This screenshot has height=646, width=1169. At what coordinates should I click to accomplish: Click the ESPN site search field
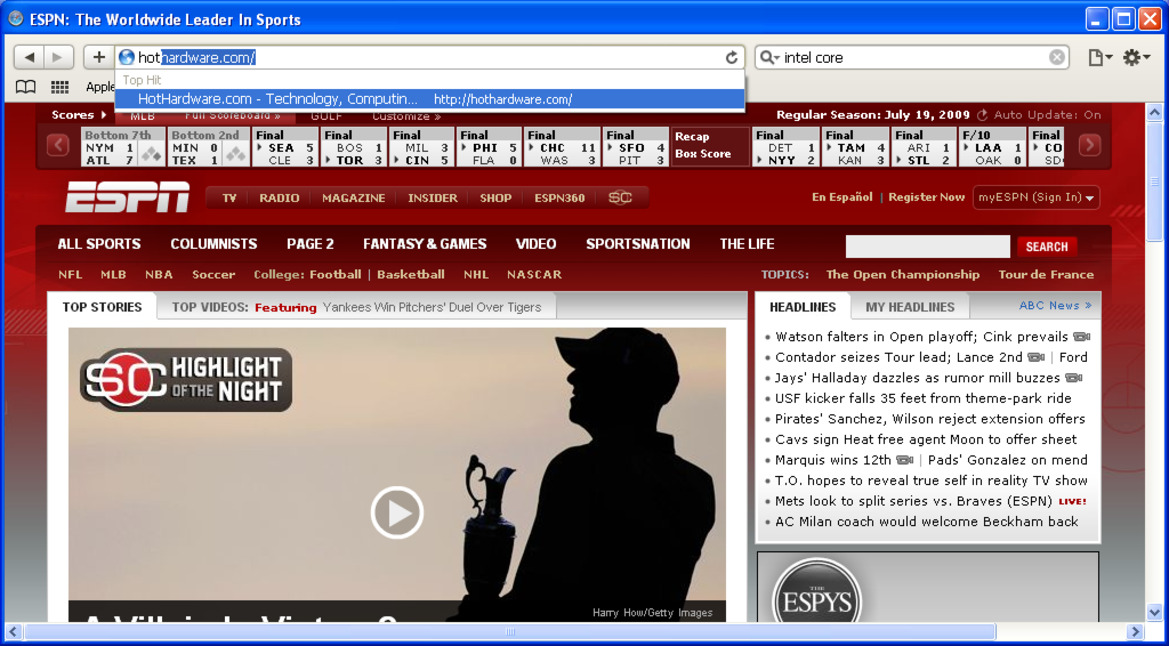pos(927,246)
